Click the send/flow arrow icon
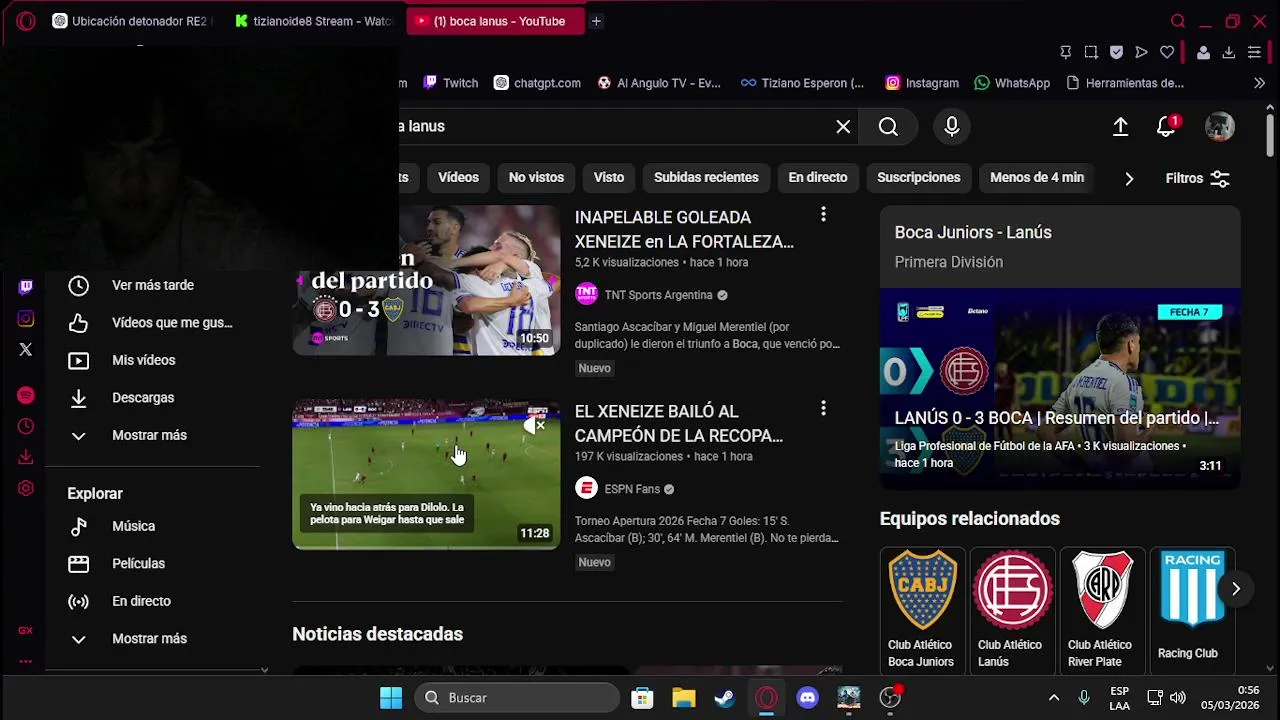 tap(1141, 52)
